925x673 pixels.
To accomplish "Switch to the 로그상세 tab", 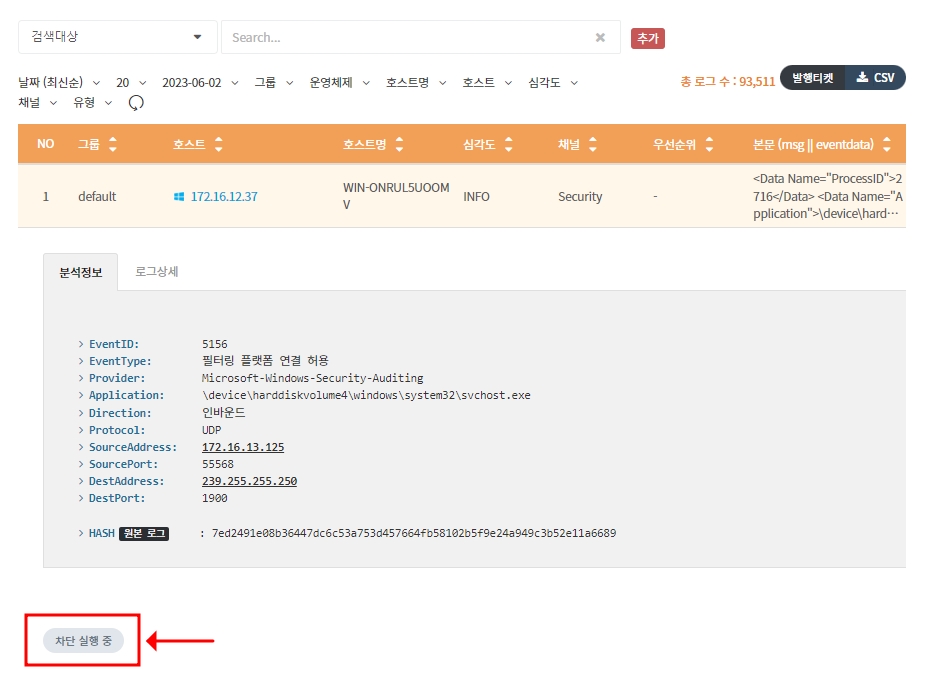I will [157, 271].
